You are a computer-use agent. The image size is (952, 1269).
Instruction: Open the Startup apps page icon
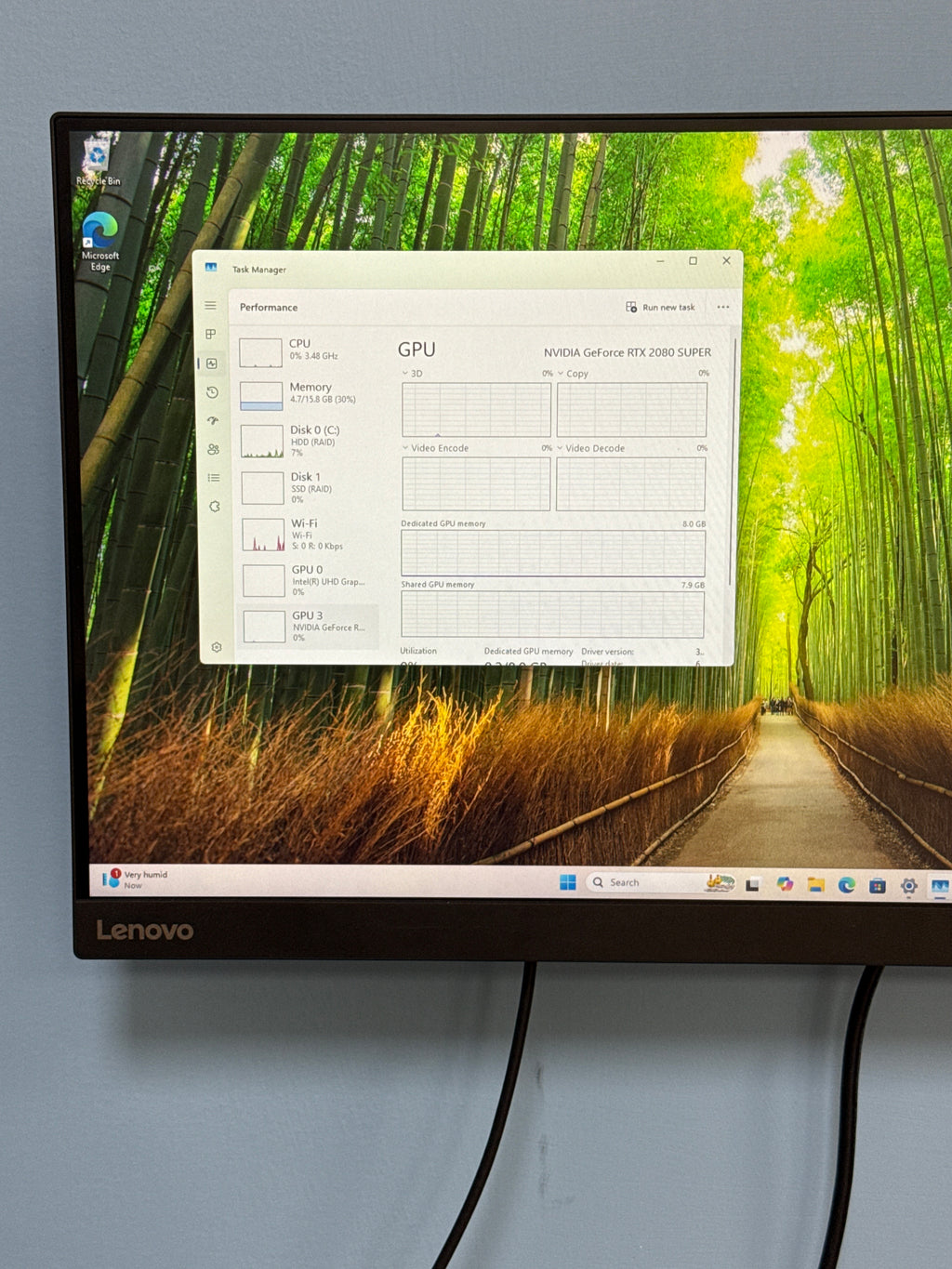pos(213,421)
